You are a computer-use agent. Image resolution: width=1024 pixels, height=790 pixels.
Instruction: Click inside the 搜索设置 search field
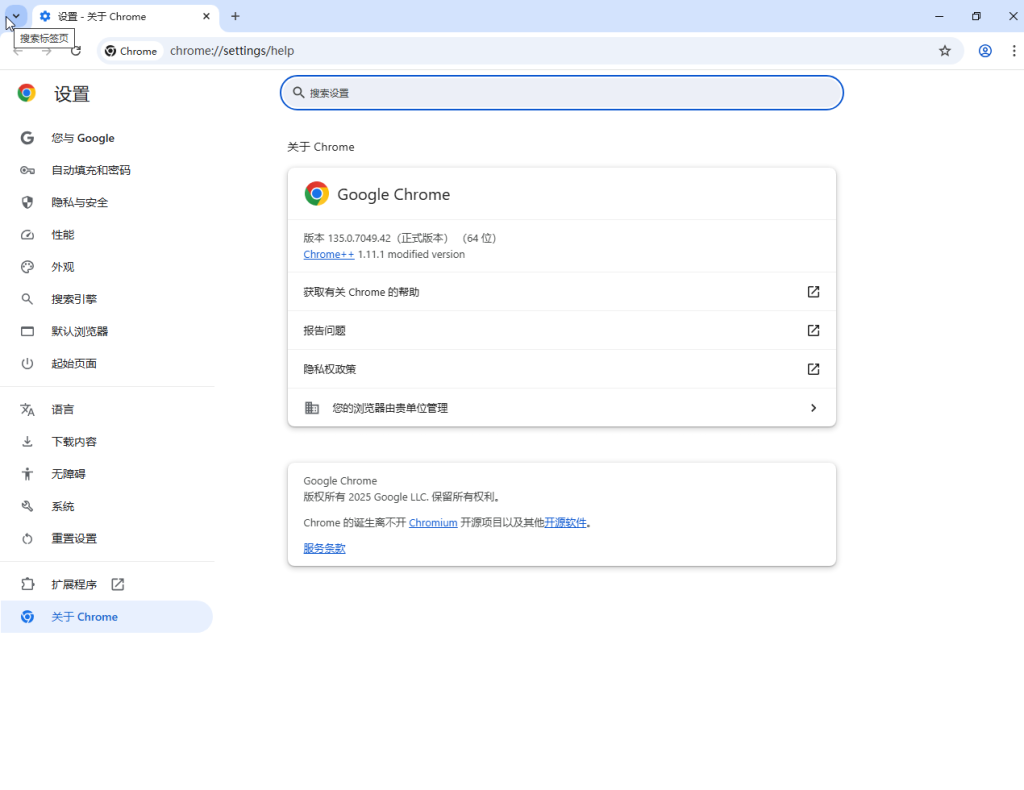point(561,92)
